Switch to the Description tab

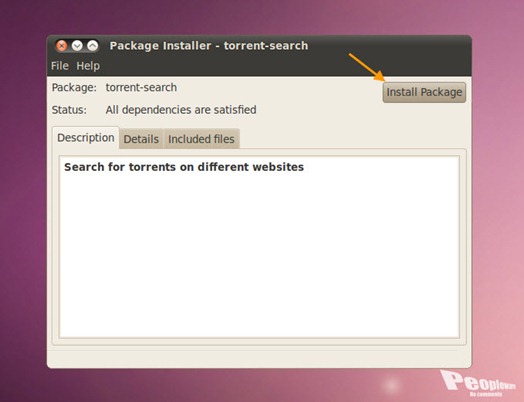pos(86,138)
